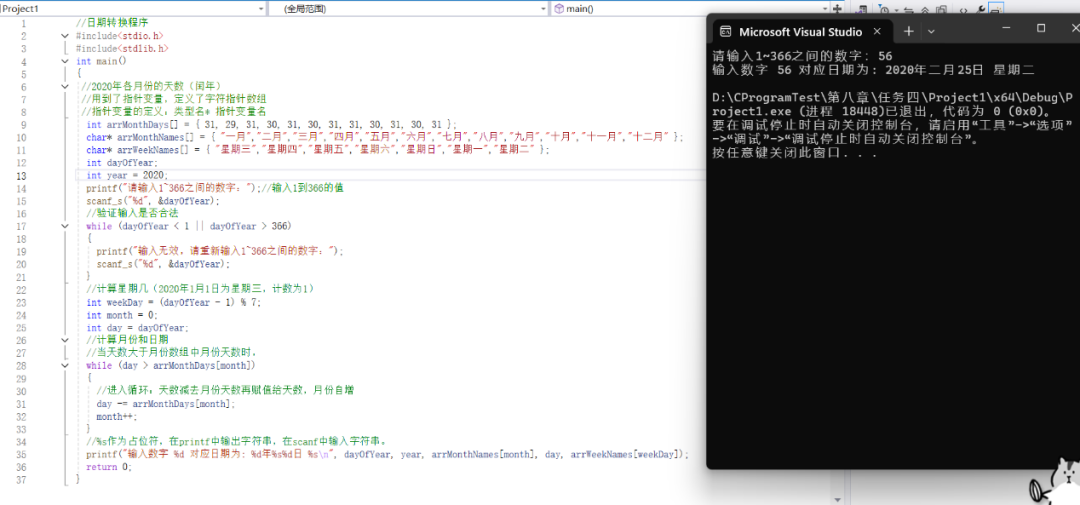Click the month++; line
This screenshot has height=505, width=1080.
(x=116, y=416)
